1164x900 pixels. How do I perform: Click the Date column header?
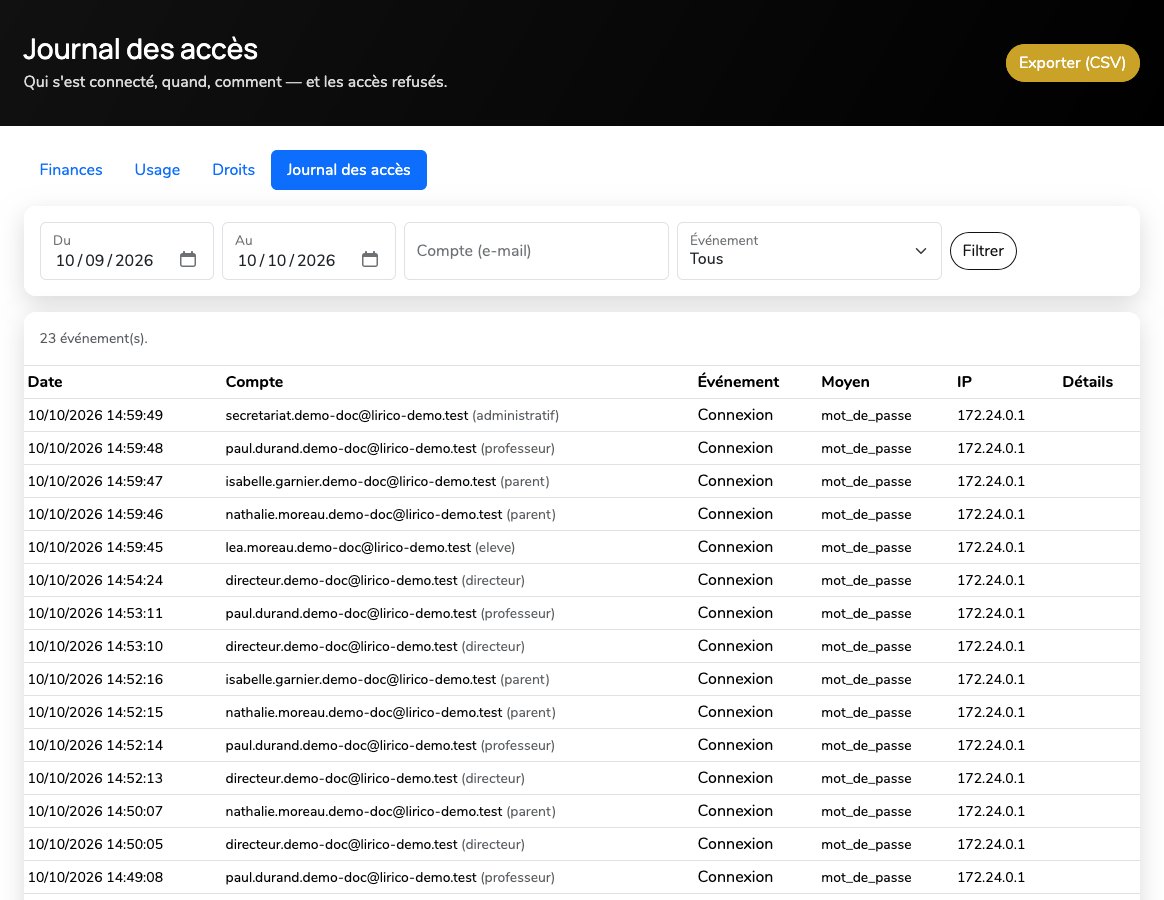click(x=45, y=382)
